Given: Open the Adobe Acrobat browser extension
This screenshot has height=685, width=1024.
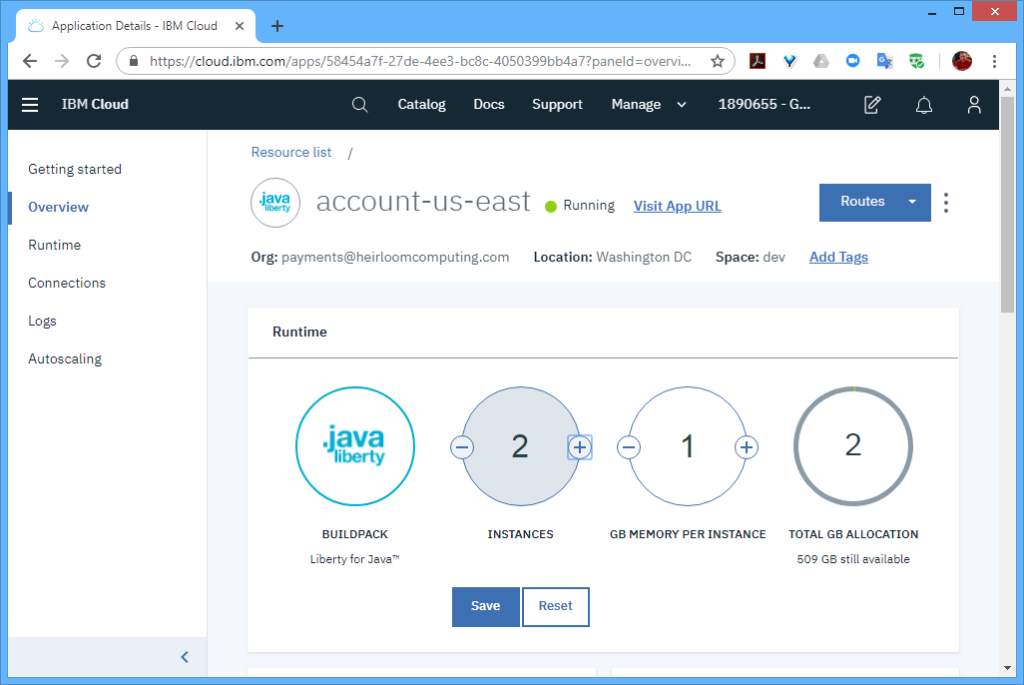Looking at the screenshot, I should pos(758,61).
